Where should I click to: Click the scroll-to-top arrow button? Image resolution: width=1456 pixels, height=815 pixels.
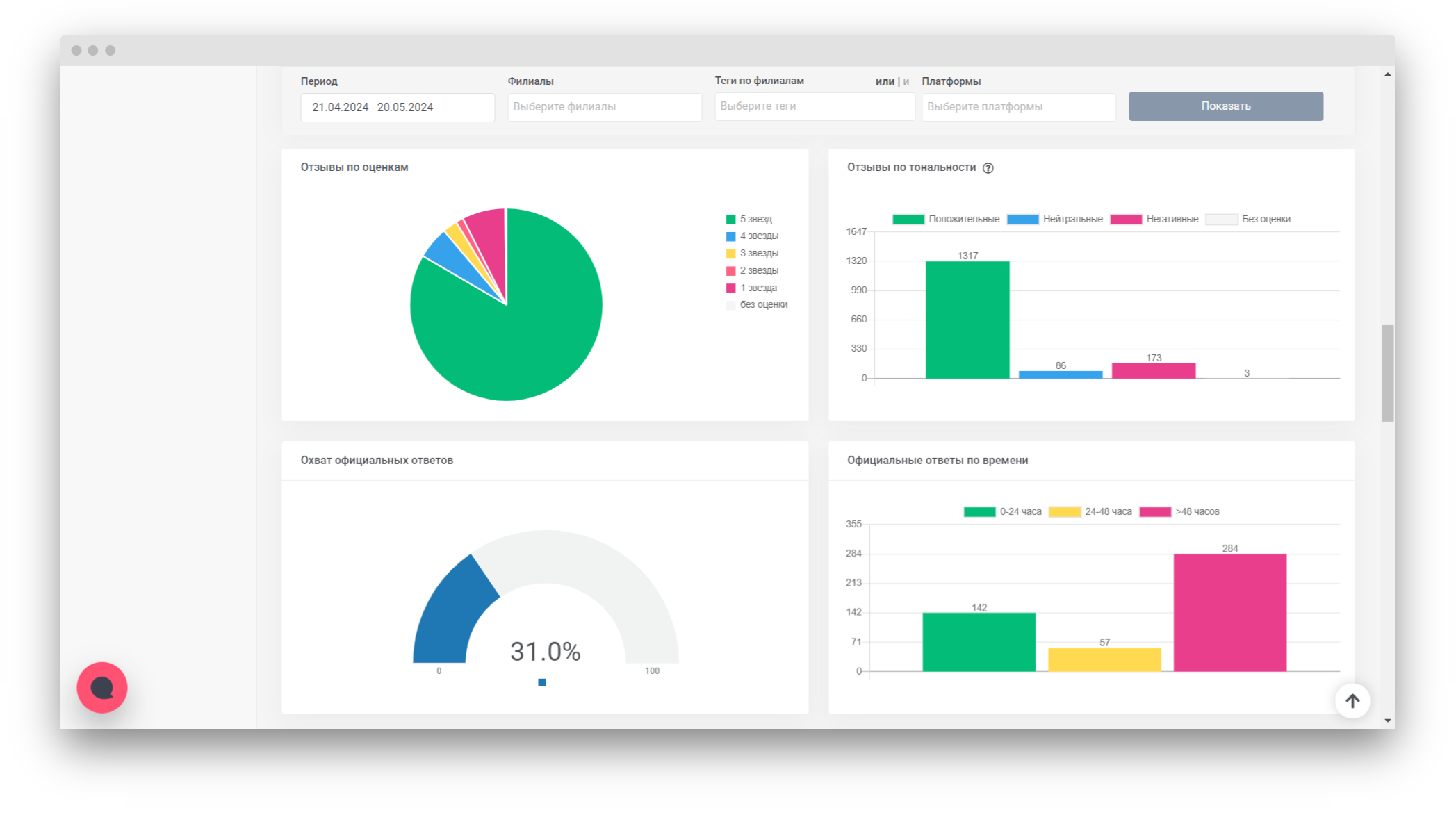[1352, 701]
